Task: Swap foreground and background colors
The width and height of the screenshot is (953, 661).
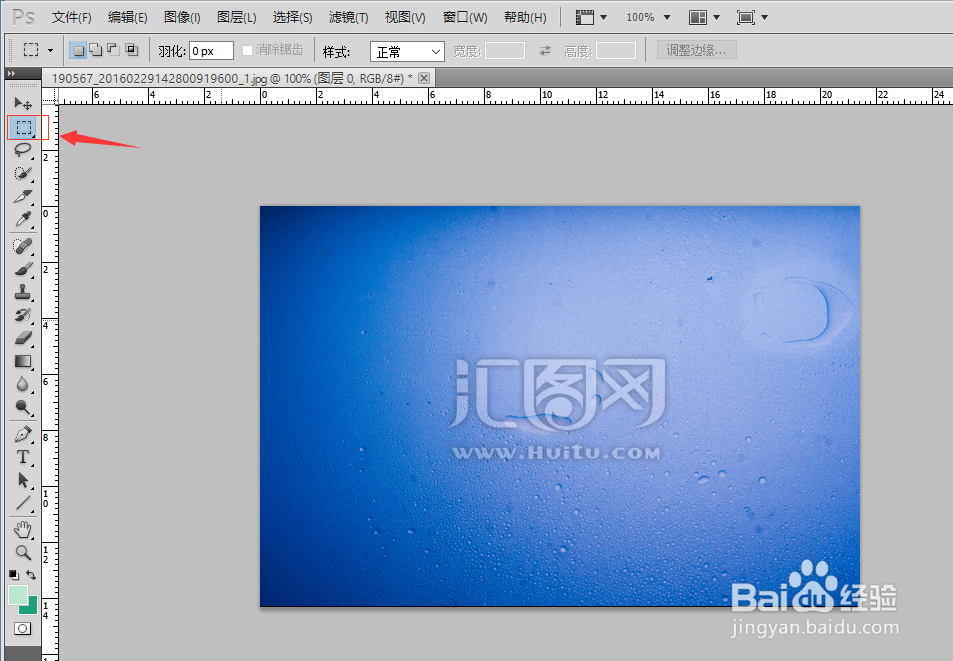Action: point(31,574)
